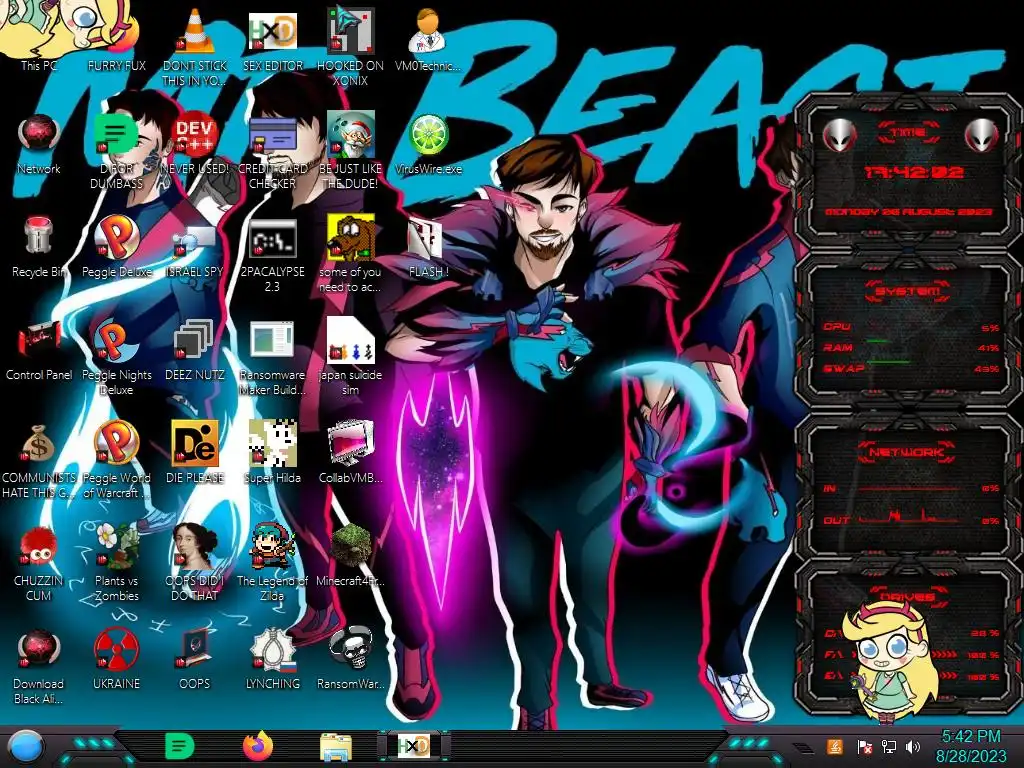Screen dimensions: 1024x768
Task: Click the volume speaker tray icon
Action: (913, 746)
